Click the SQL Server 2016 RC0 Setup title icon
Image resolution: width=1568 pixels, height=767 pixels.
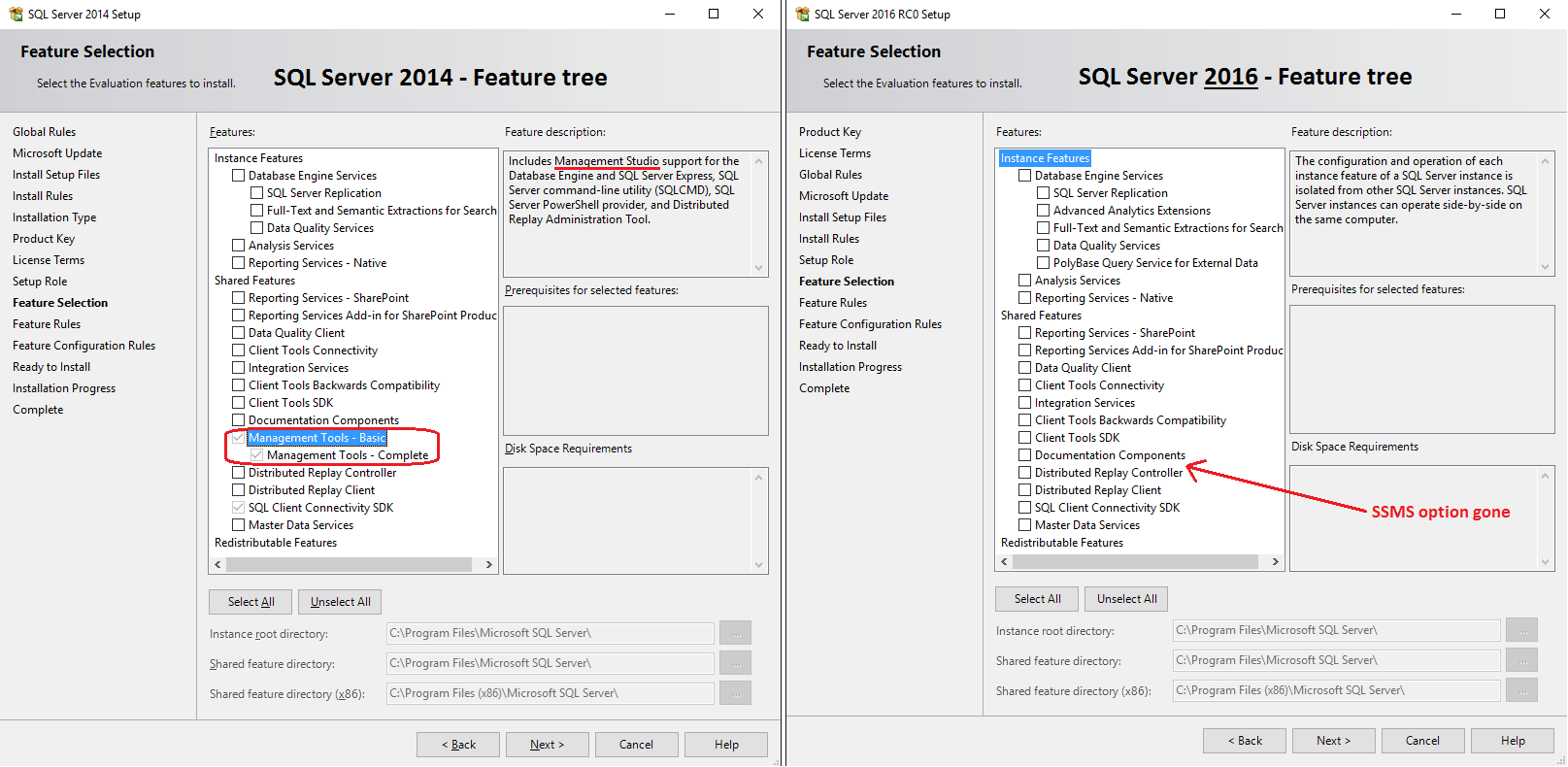pyautogui.click(x=802, y=14)
